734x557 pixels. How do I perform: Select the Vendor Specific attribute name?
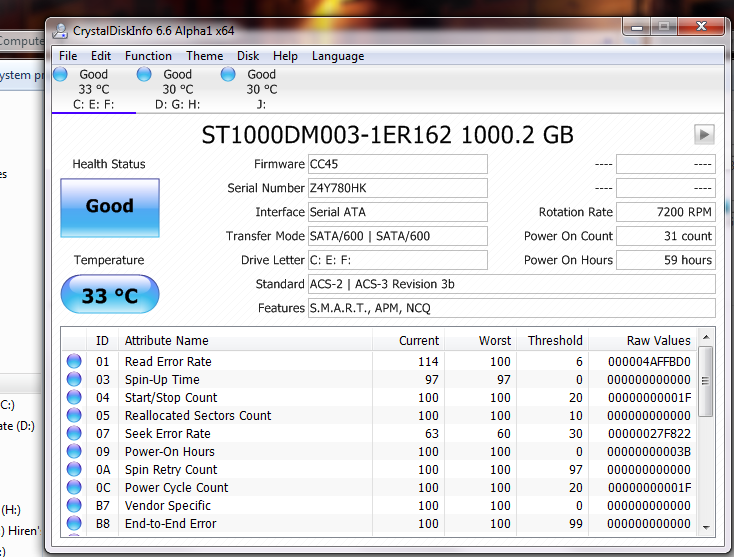[x=168, y=506]
